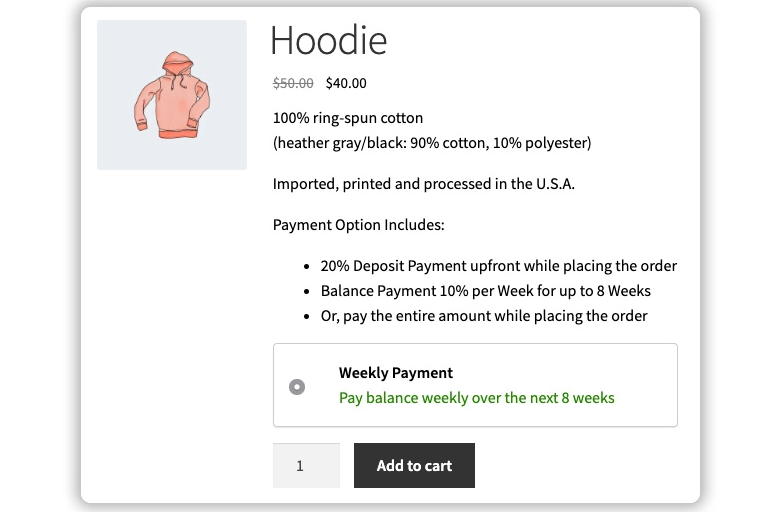Click the 'Payment Option Includes:' heading
Screen dimensions: 779x512
point(358,225)
